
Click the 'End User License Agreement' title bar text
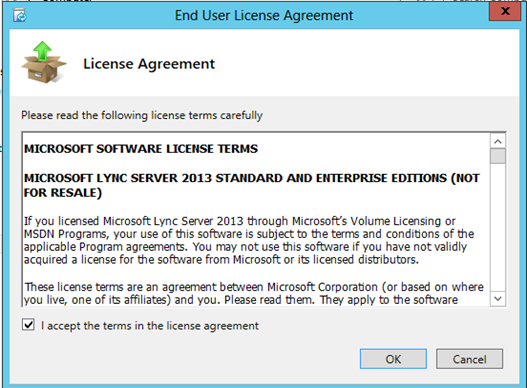[264, 15]
